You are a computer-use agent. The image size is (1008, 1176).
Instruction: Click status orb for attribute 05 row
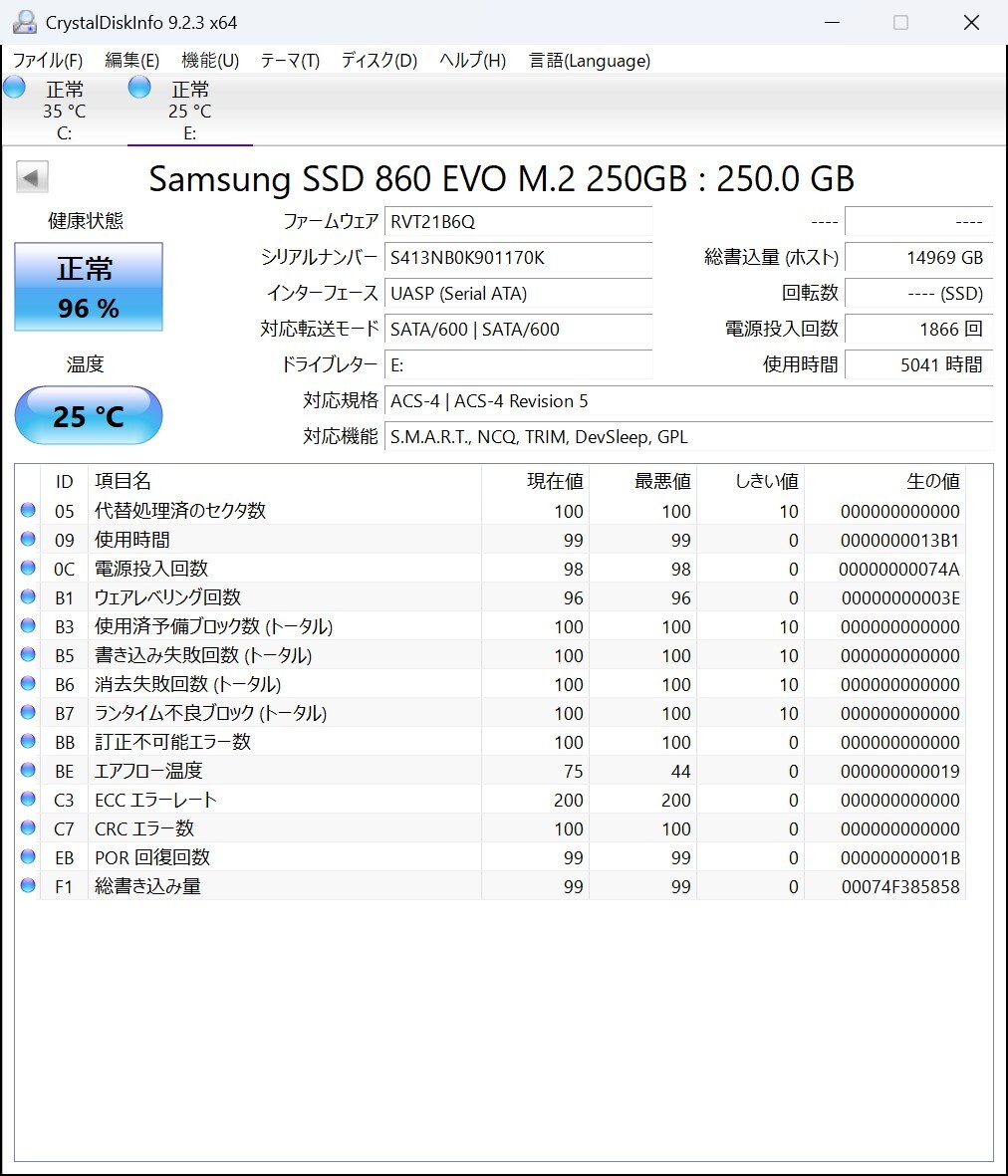[28, 511]
